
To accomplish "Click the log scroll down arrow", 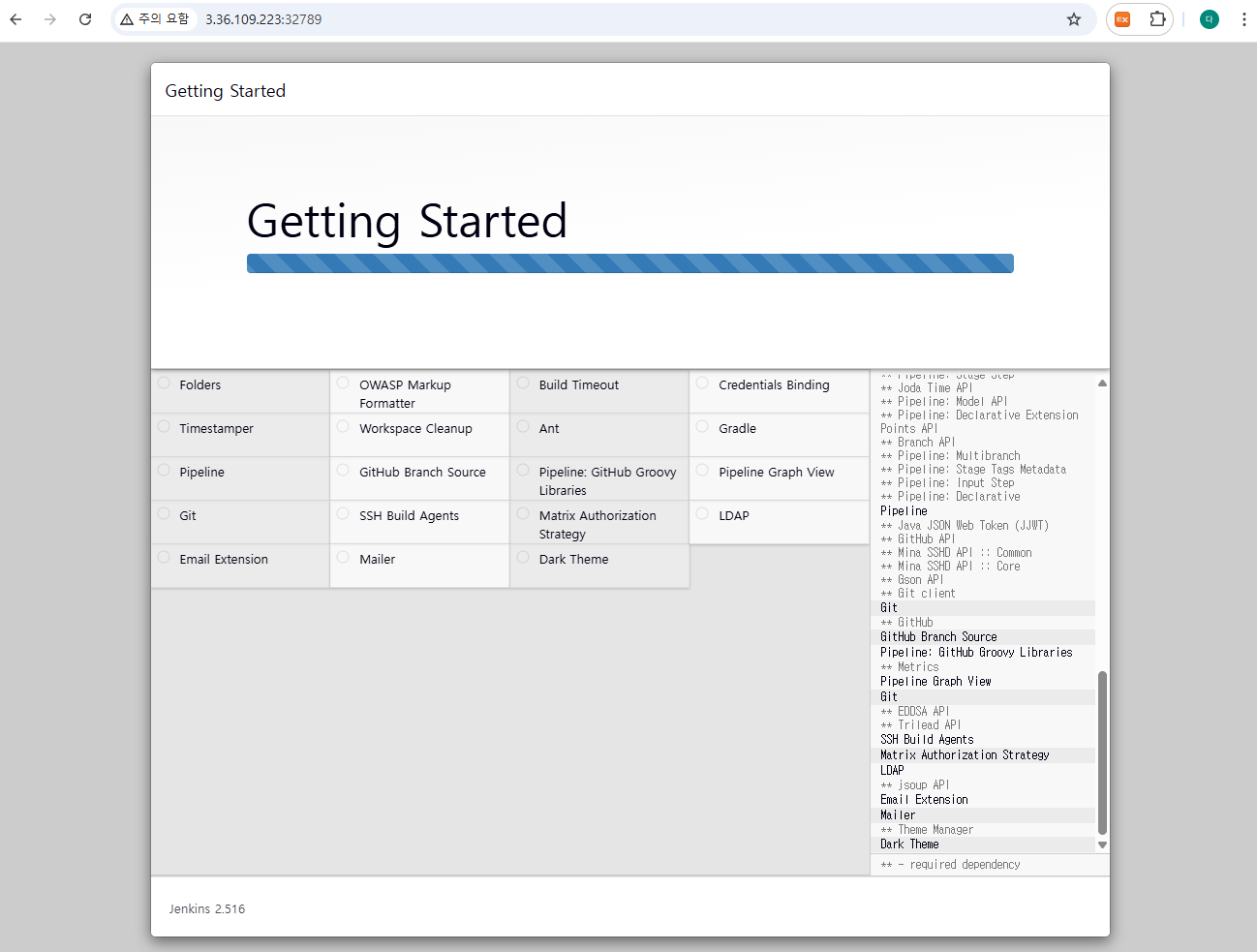I will pyautogui.click(x=1102, y=845).
